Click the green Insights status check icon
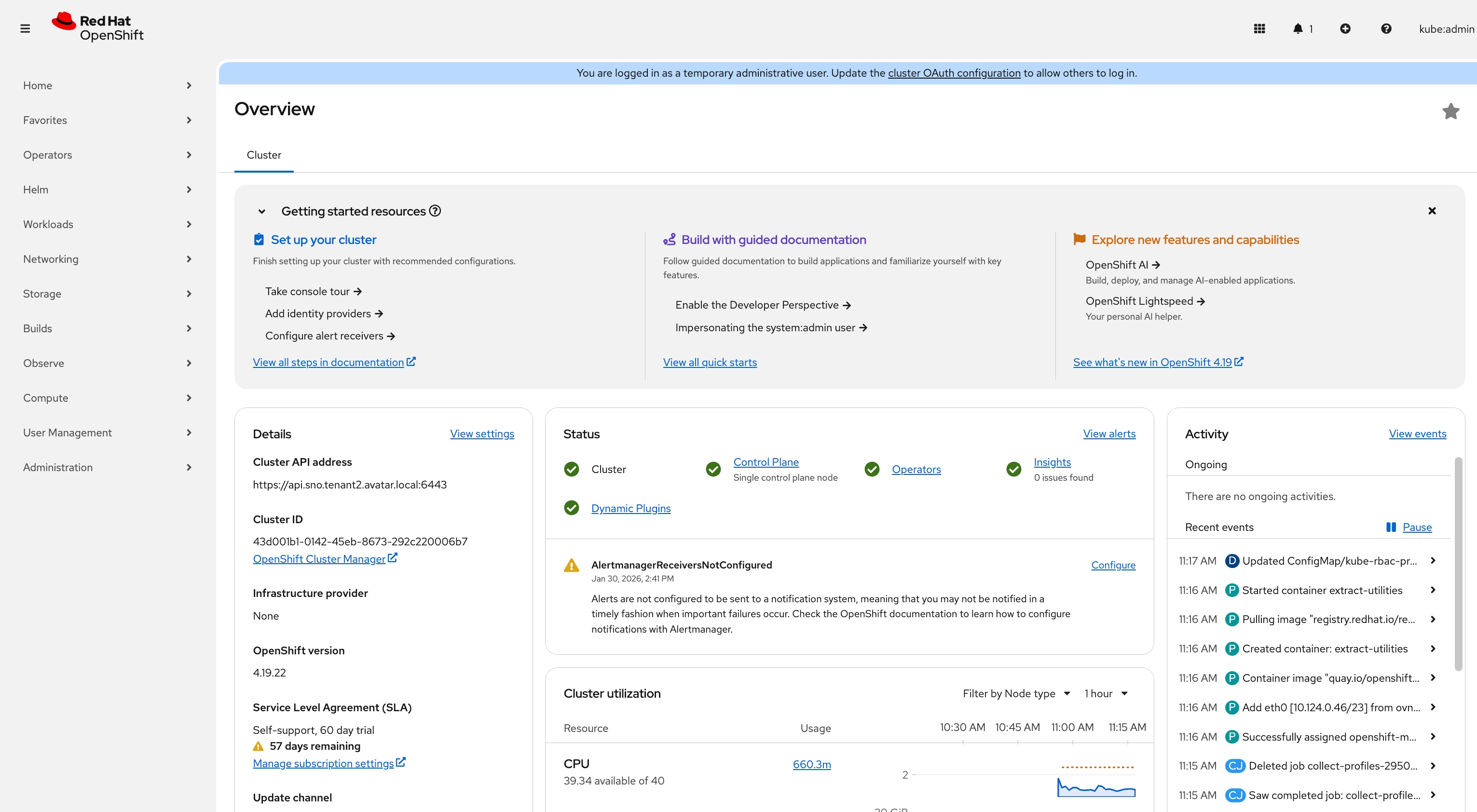 (x=1014, y=469)
